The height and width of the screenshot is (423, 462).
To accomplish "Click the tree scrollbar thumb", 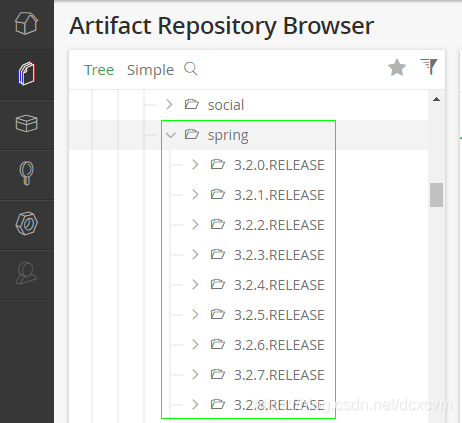I will click(x=436, y=195).
